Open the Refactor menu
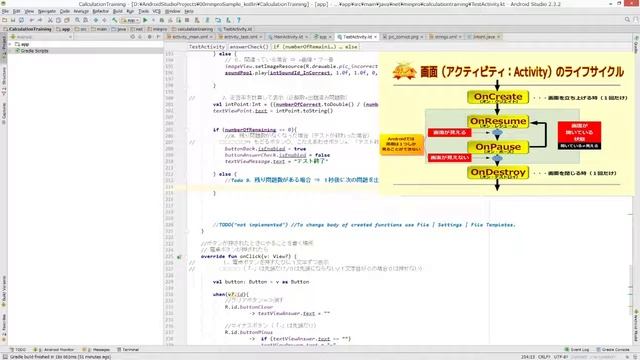This screenshot has height=360, width=640. (100, 11)
